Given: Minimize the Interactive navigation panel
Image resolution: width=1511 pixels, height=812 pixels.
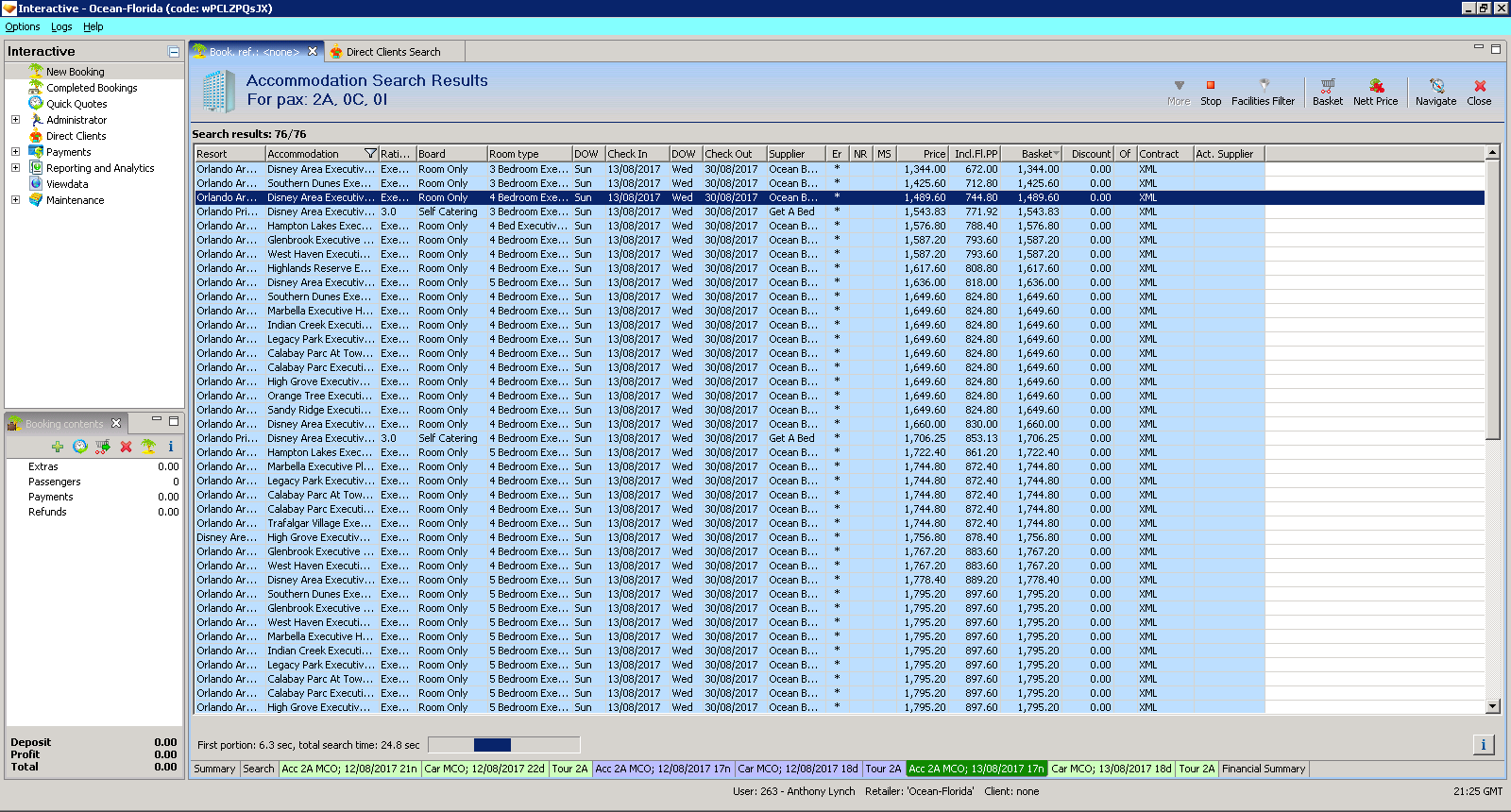Looking at the screenshot, I should pos(174,52).
